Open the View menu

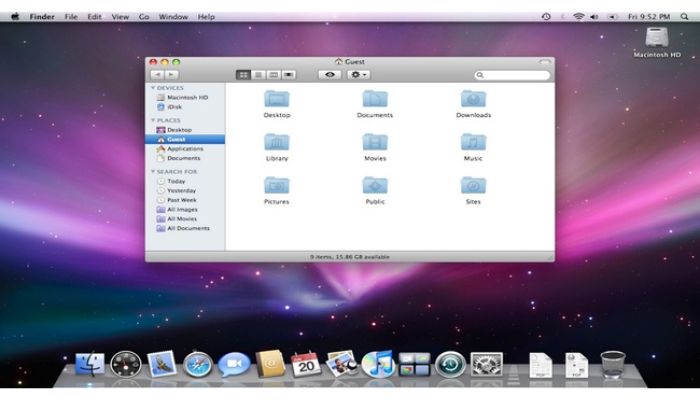click(120, 17)
